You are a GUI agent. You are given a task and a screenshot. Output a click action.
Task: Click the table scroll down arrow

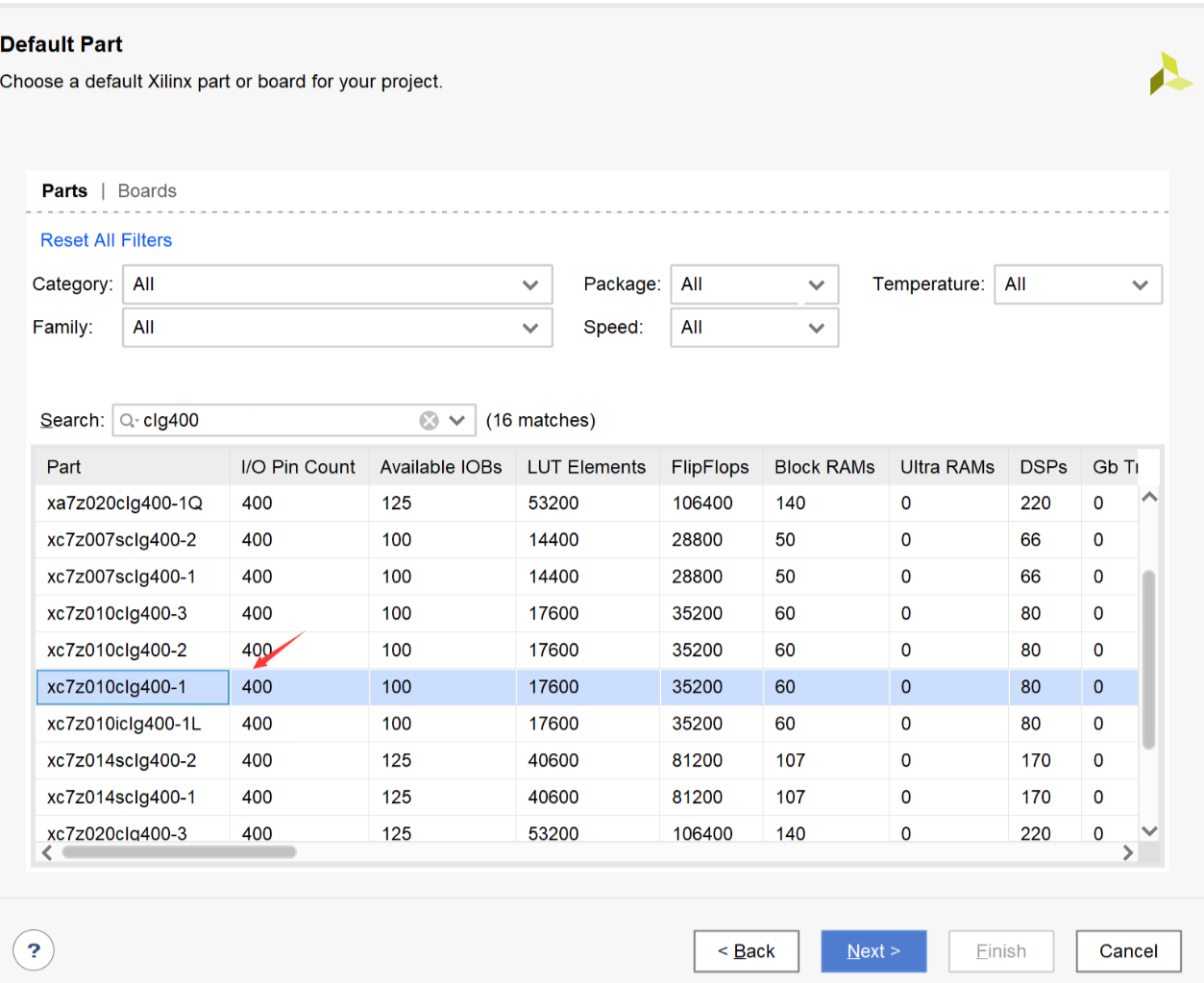point(1148,831)
